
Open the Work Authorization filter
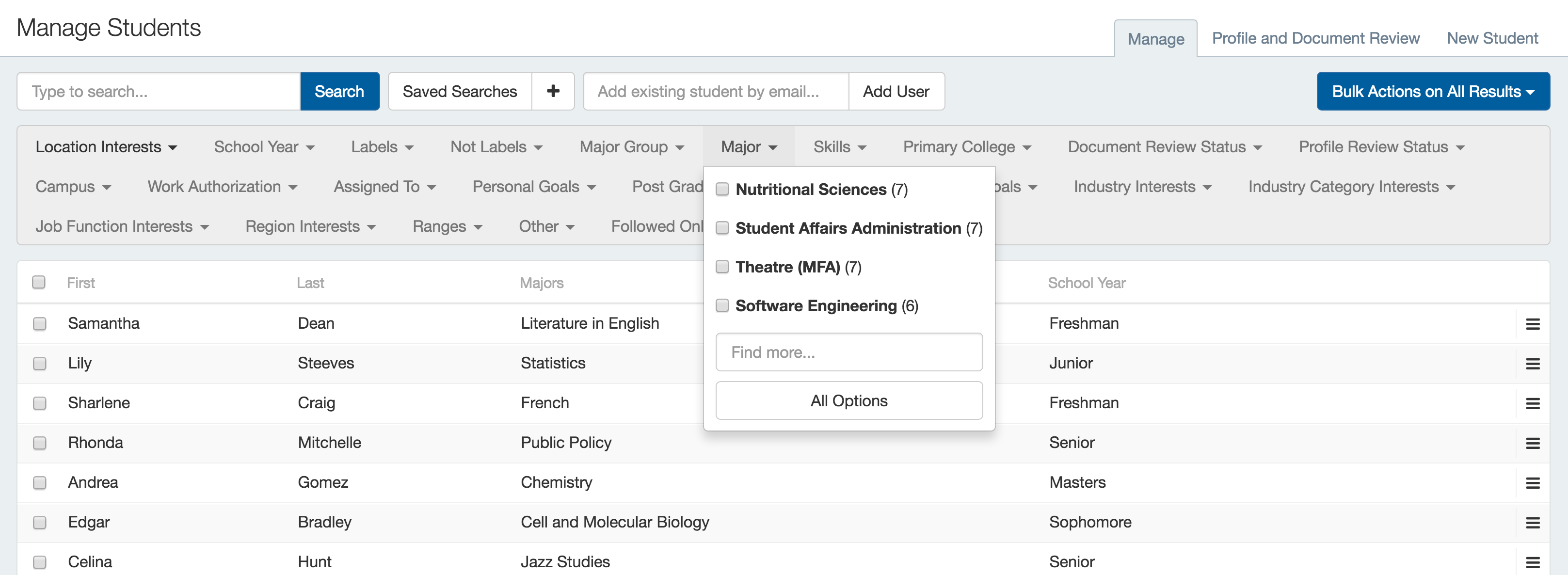click(222, 187)
